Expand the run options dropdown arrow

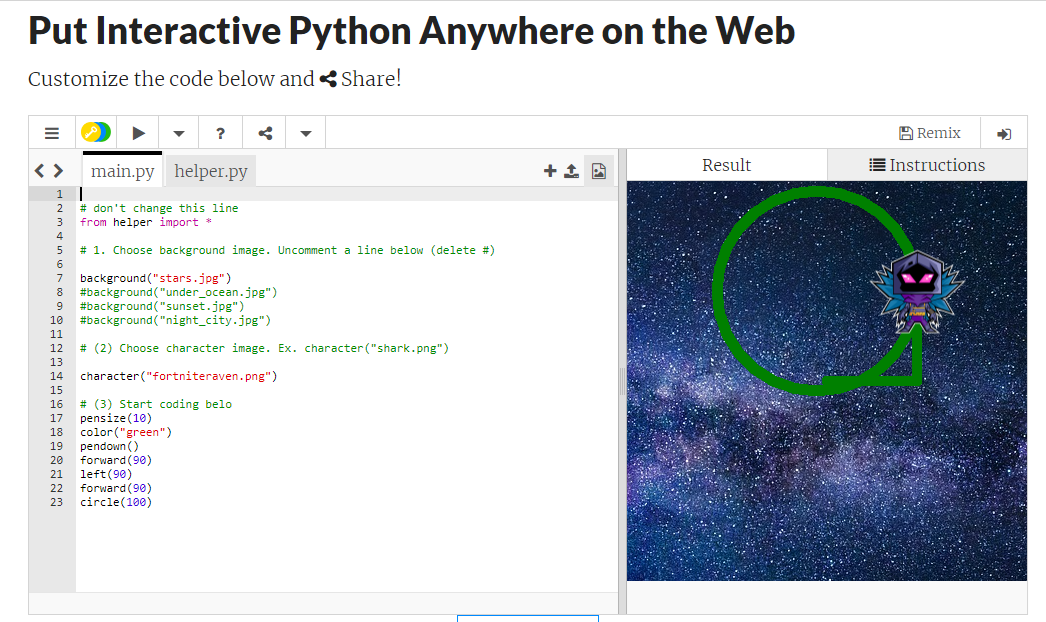point(179,133)
